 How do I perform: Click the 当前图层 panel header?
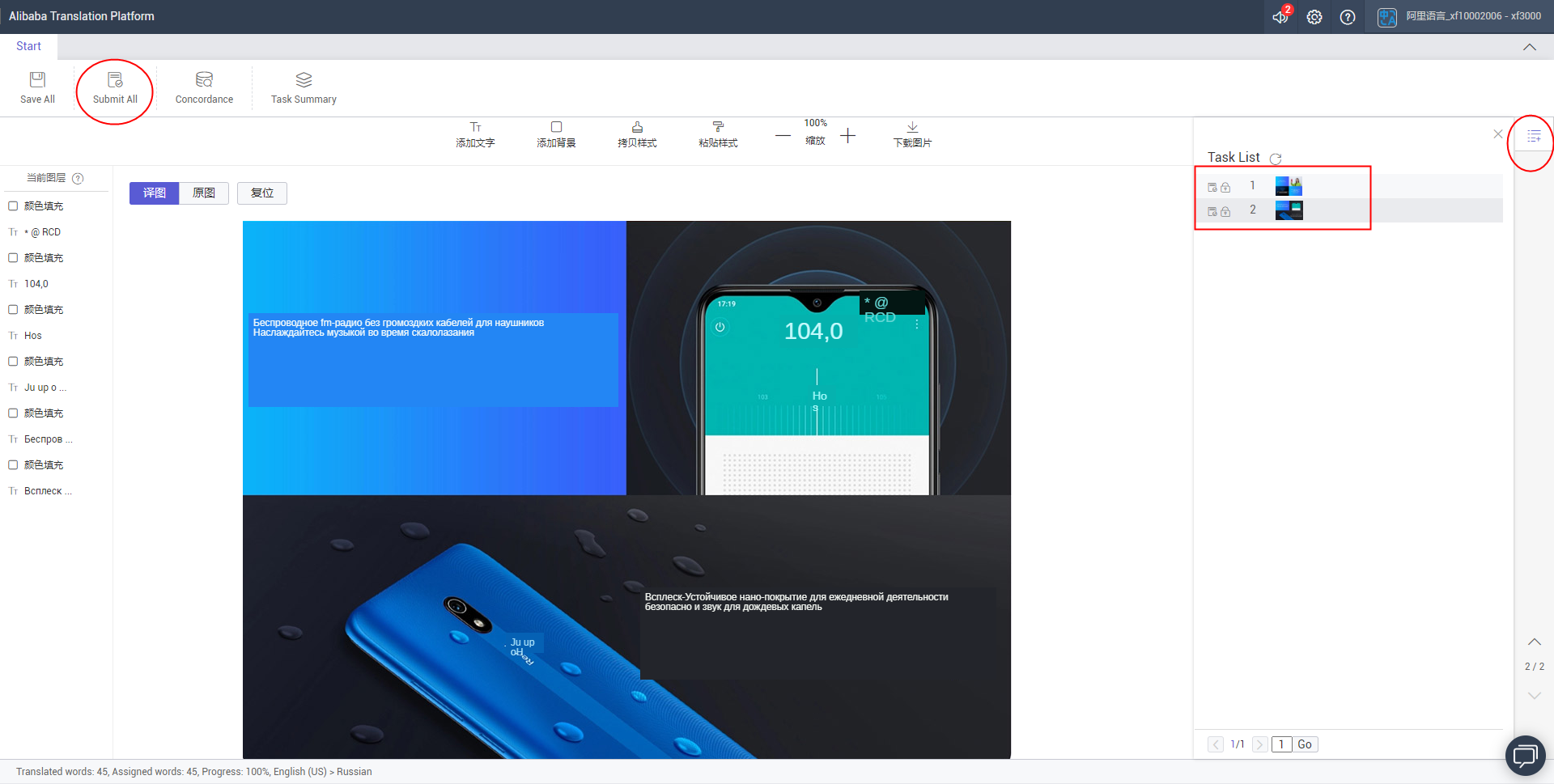pyautogui.click(x=46, y=178)
